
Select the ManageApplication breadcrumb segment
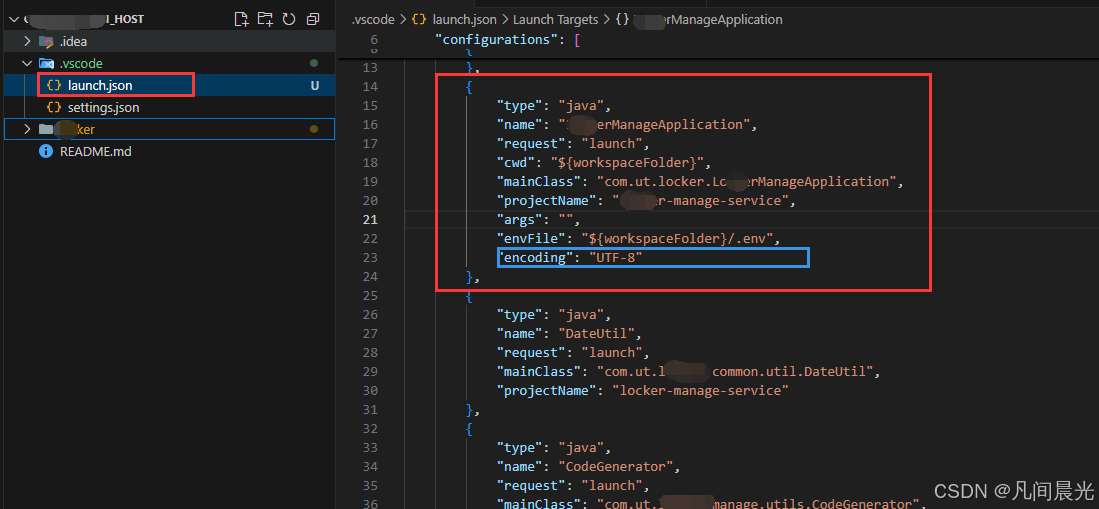tap(706, 20)
